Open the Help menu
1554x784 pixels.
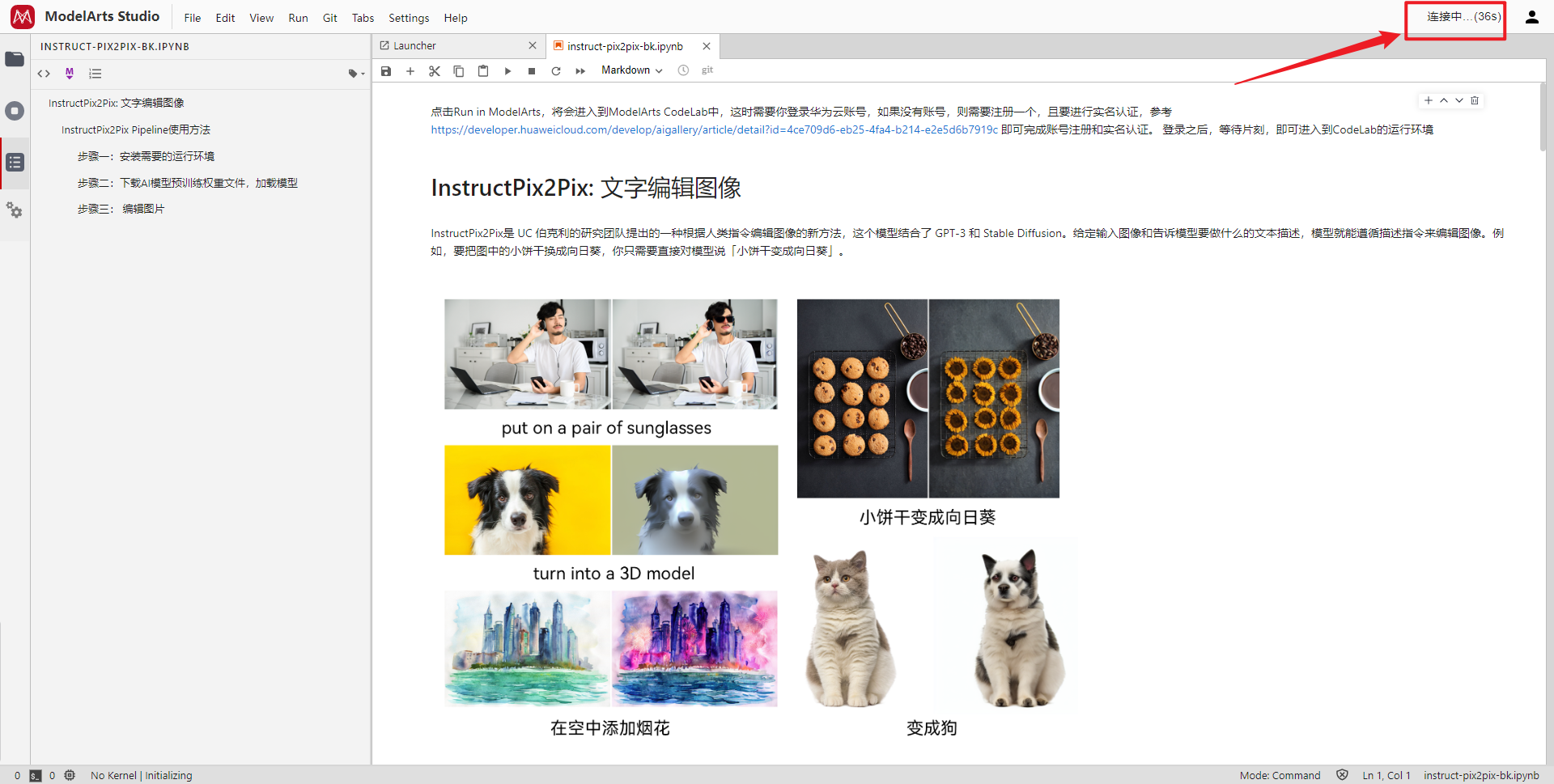(456, 18)
